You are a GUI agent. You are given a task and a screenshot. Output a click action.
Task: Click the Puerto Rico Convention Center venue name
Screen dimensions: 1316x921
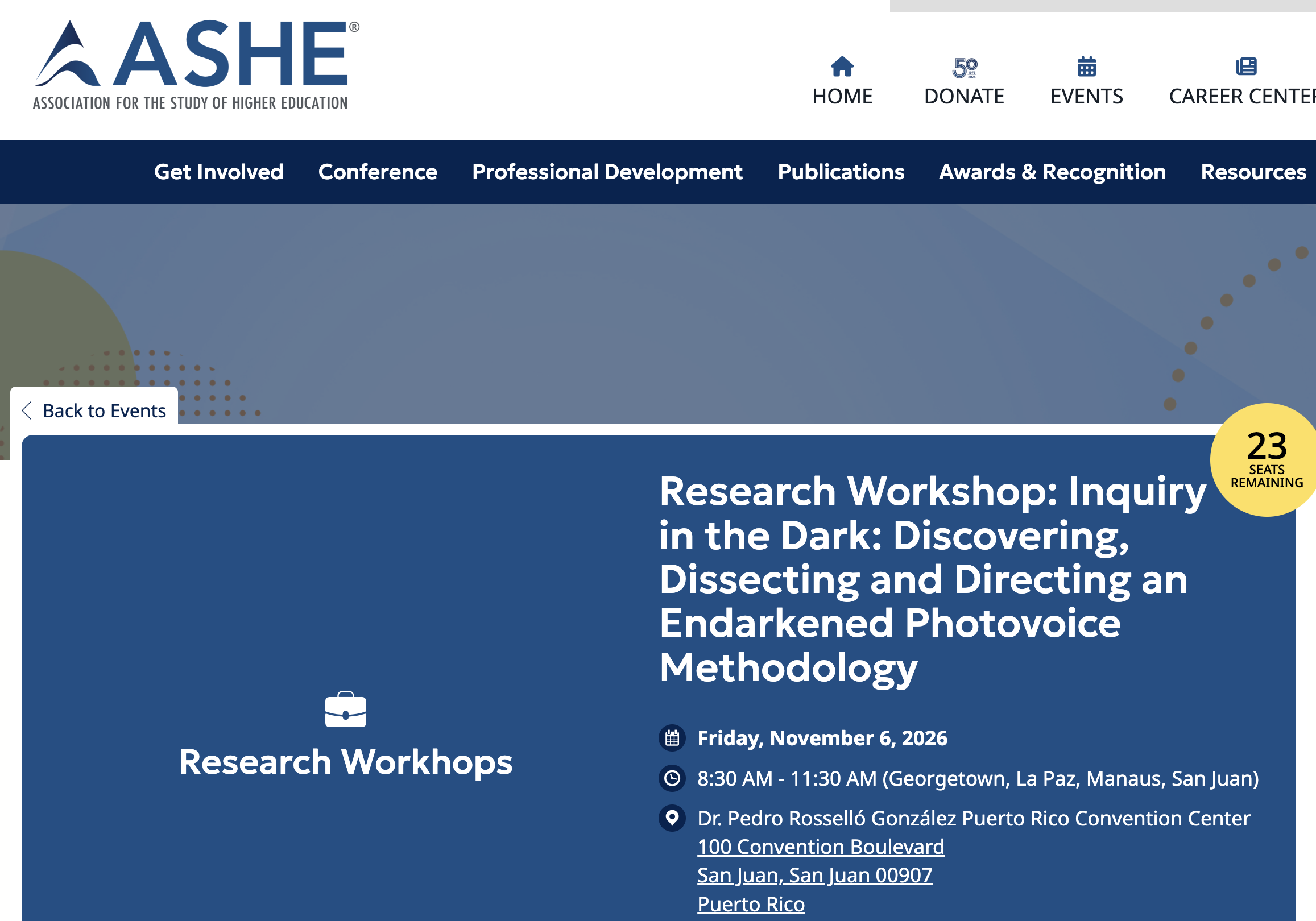coord(974,818)
